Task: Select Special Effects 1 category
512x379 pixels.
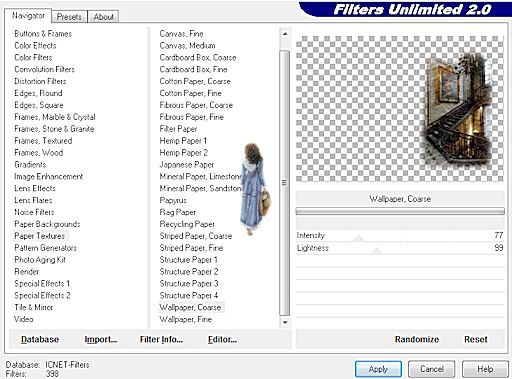Action: (x=42, y=284)
